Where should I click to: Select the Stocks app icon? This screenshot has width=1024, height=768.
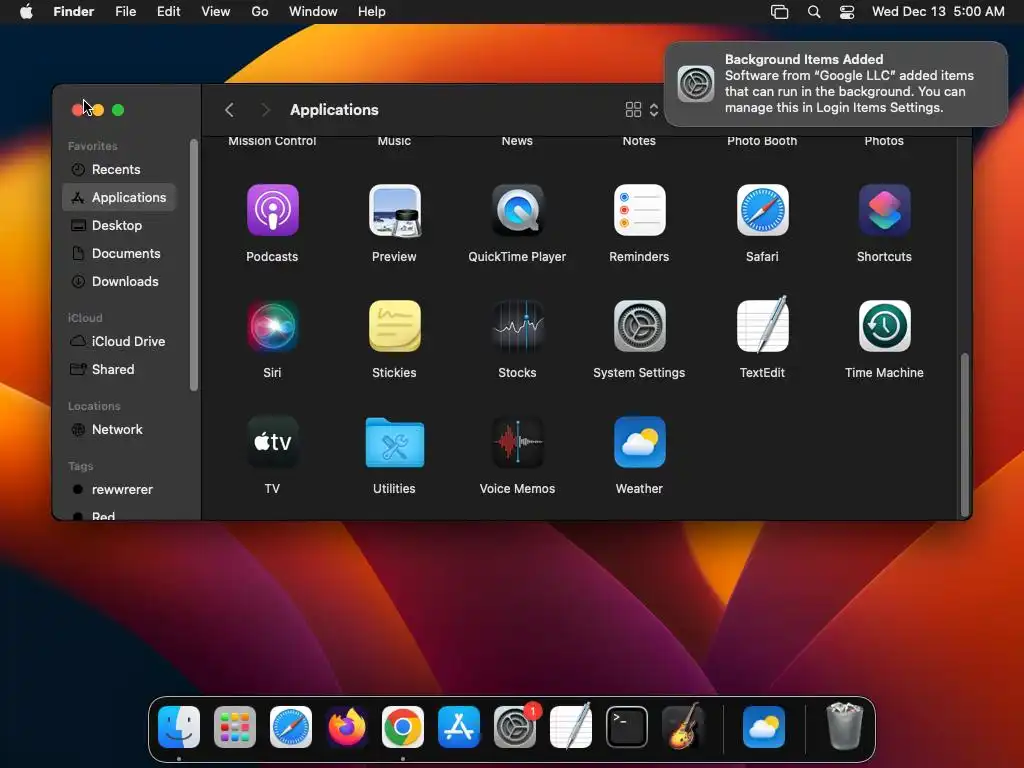coord(517,326)
